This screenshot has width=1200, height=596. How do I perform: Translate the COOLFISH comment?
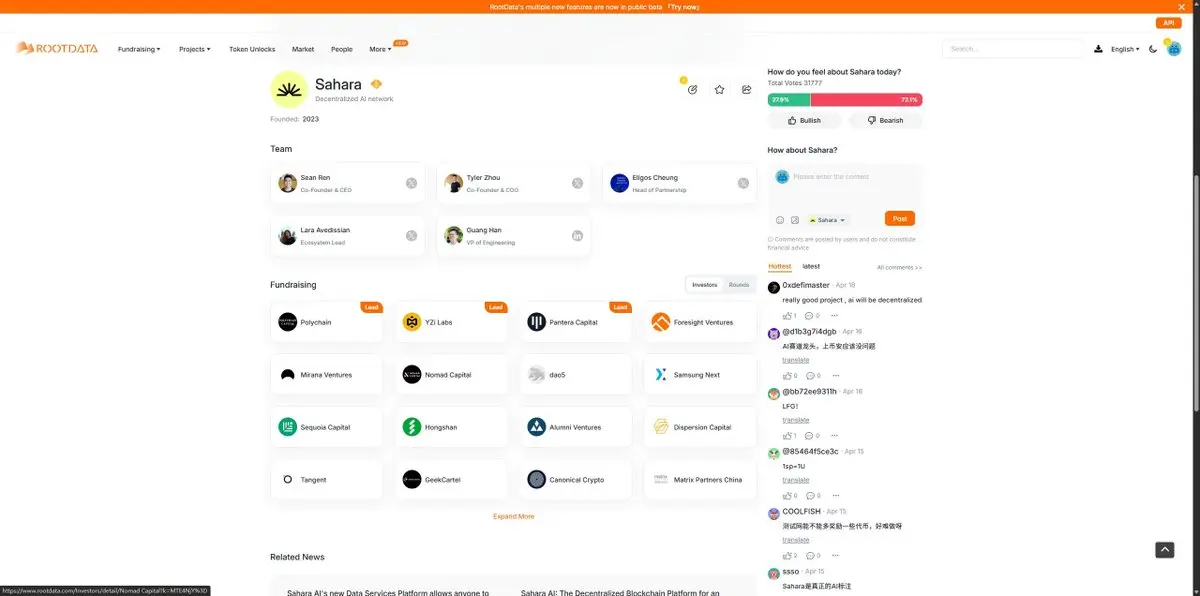[796, 540]
